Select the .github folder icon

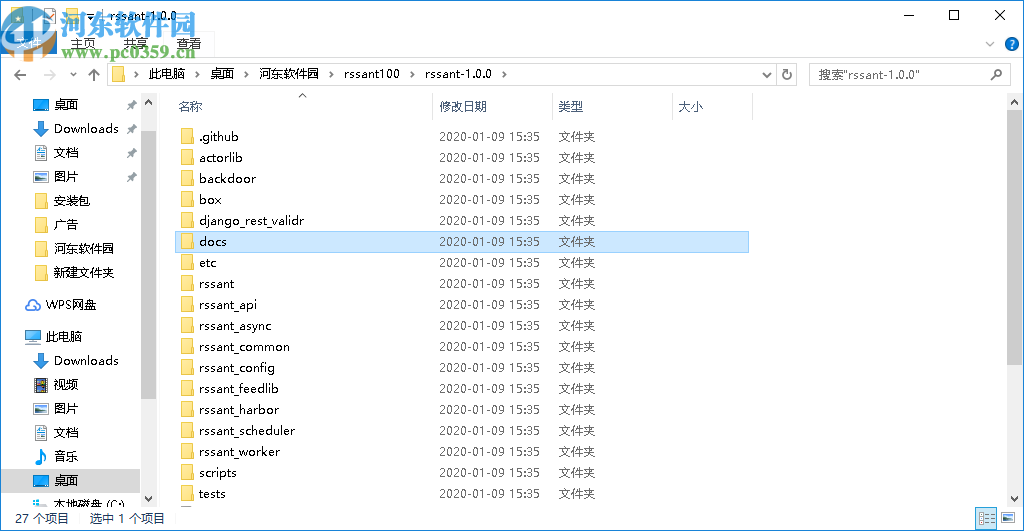pyautogui.click(x=187, y=137)
